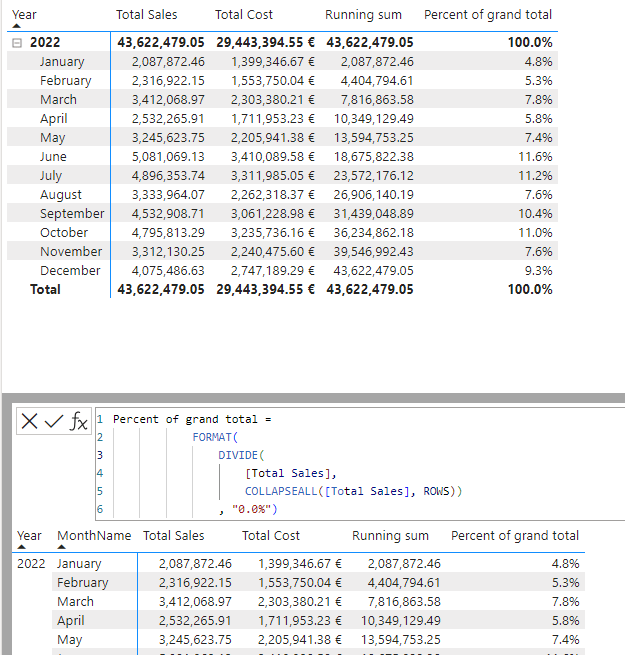This screenshot has height=655, width=625.
Task: Click the Running sum header in the matrix
Action: (x=363, y=15)
